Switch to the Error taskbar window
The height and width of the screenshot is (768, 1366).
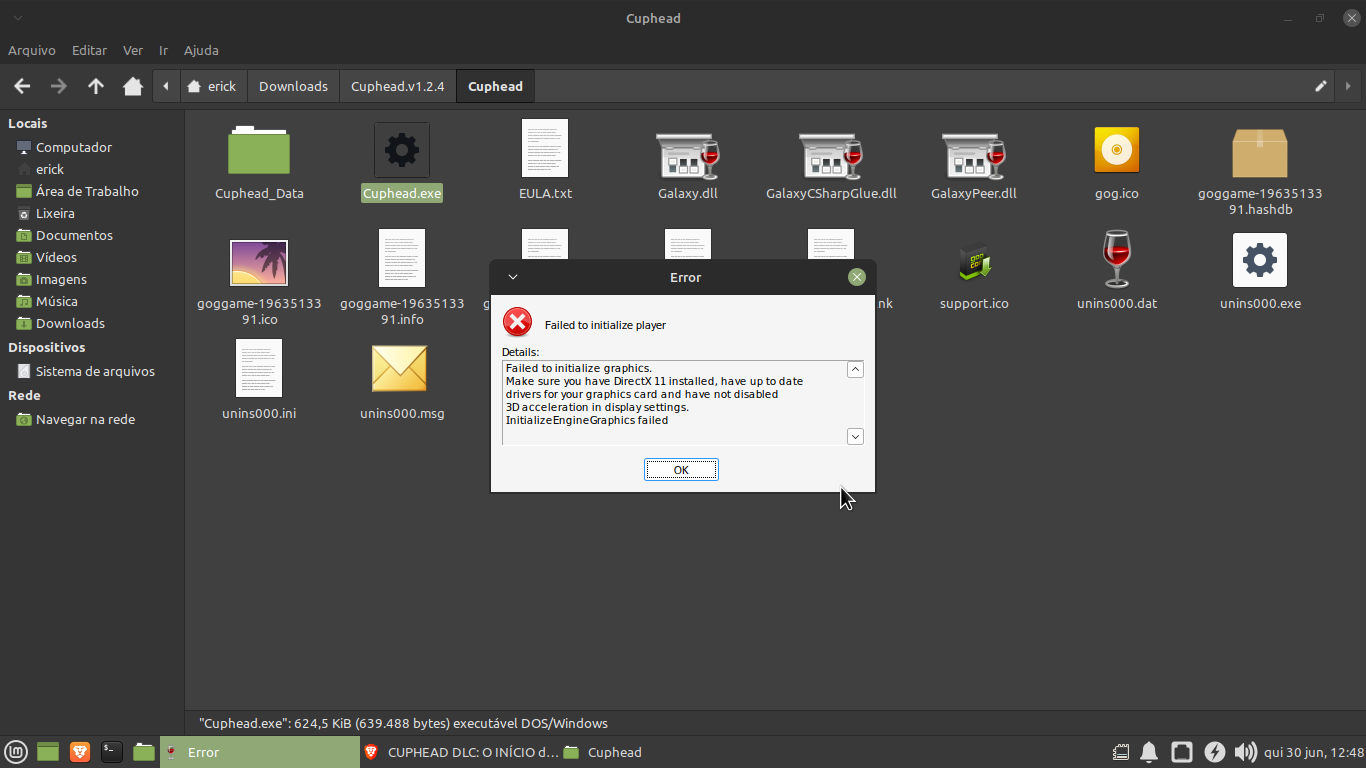[x=260, y=752]
